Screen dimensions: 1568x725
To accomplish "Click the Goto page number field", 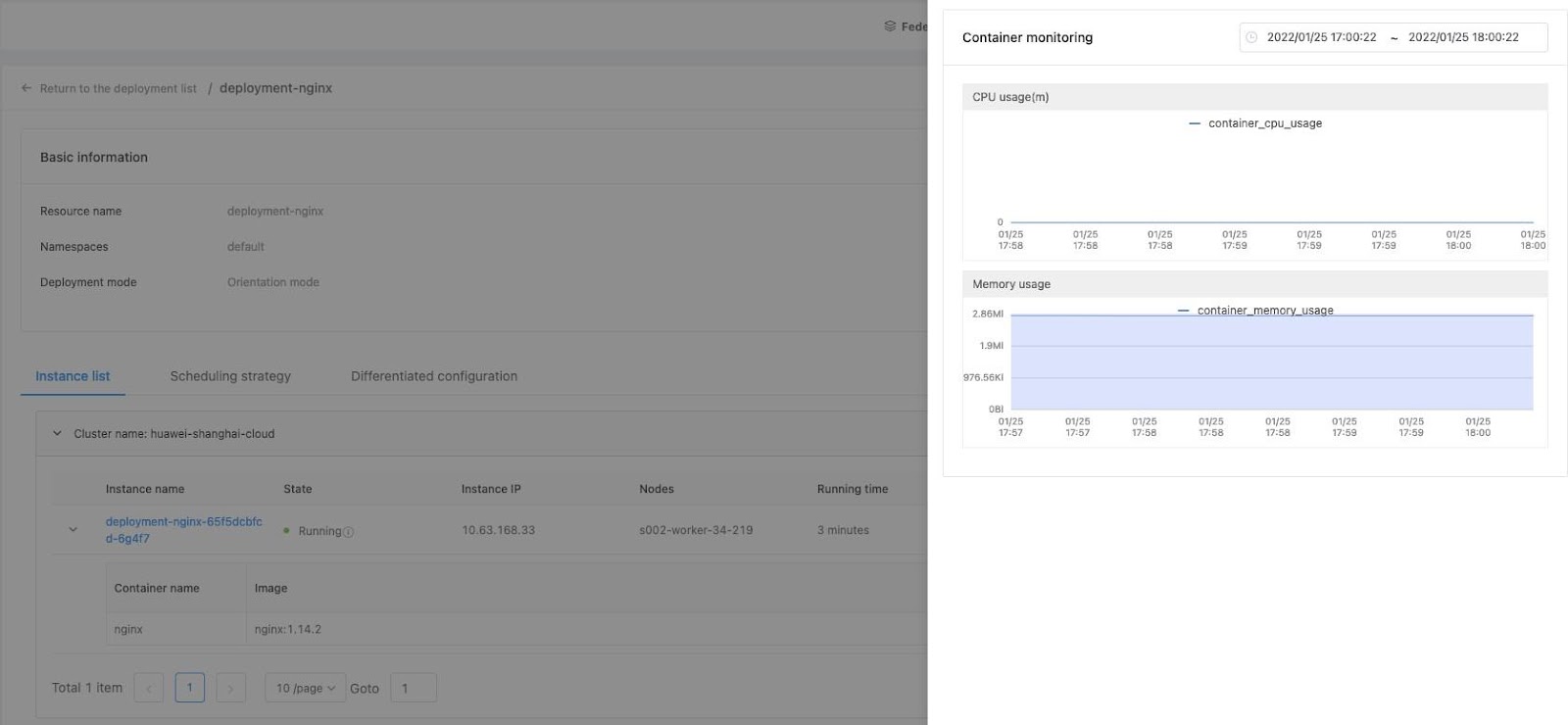I will click(x=413, y=688).
